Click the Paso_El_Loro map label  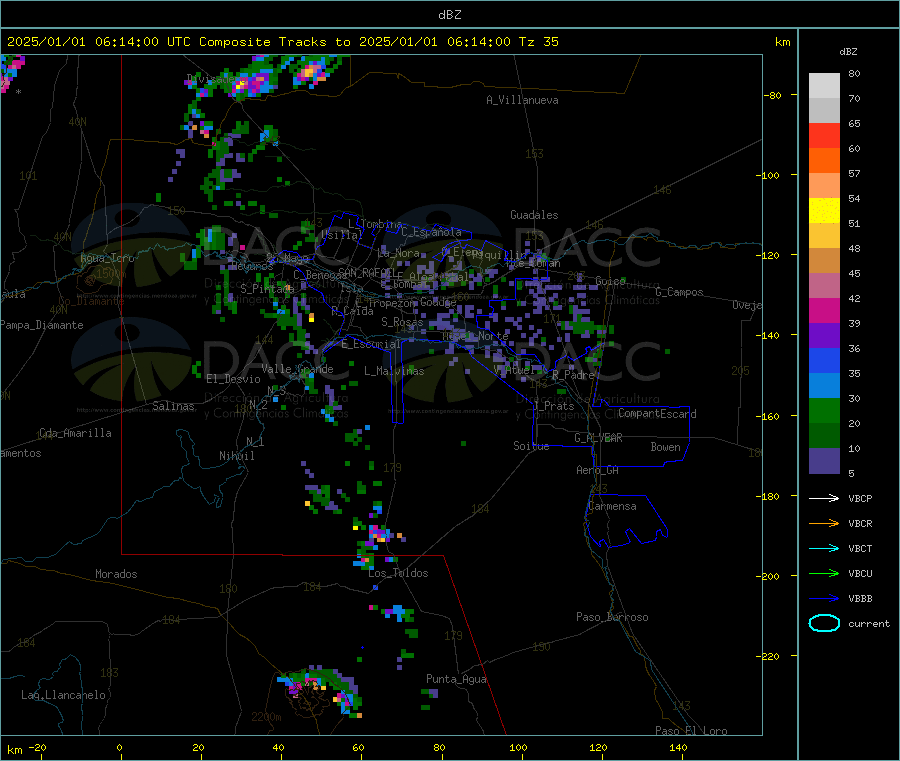[691, 731]
